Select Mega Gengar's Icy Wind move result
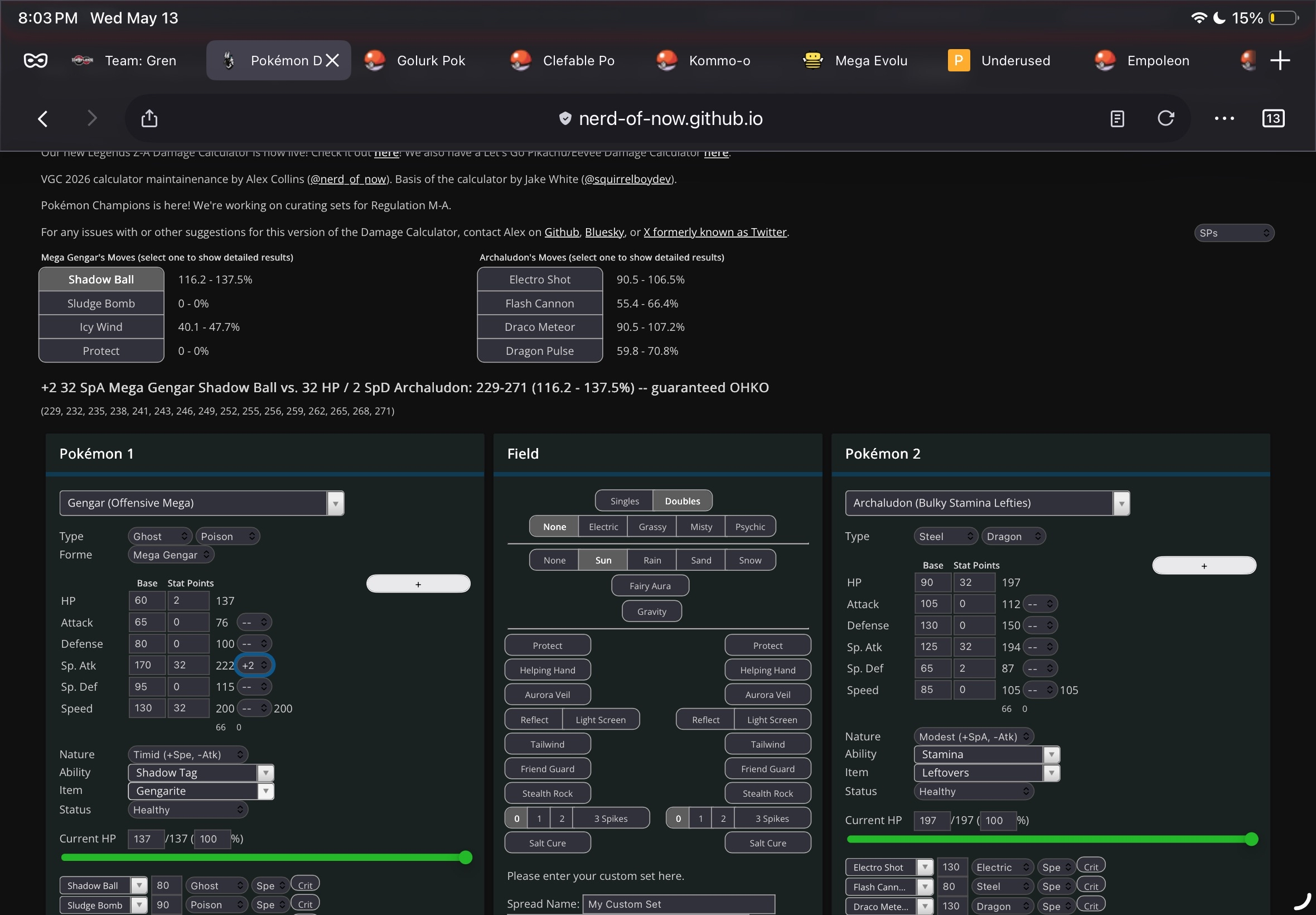Screen dimensions: 1316x915 (x=101, y=327)
